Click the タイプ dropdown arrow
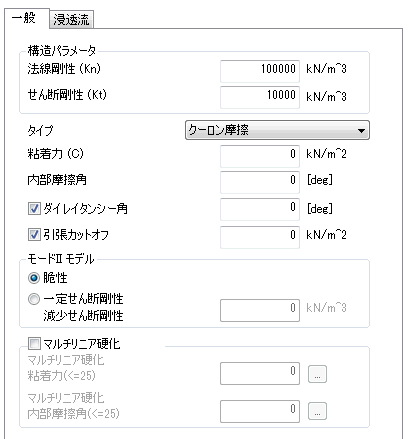Viewport: 409px width, 439px height. (361, 130)
